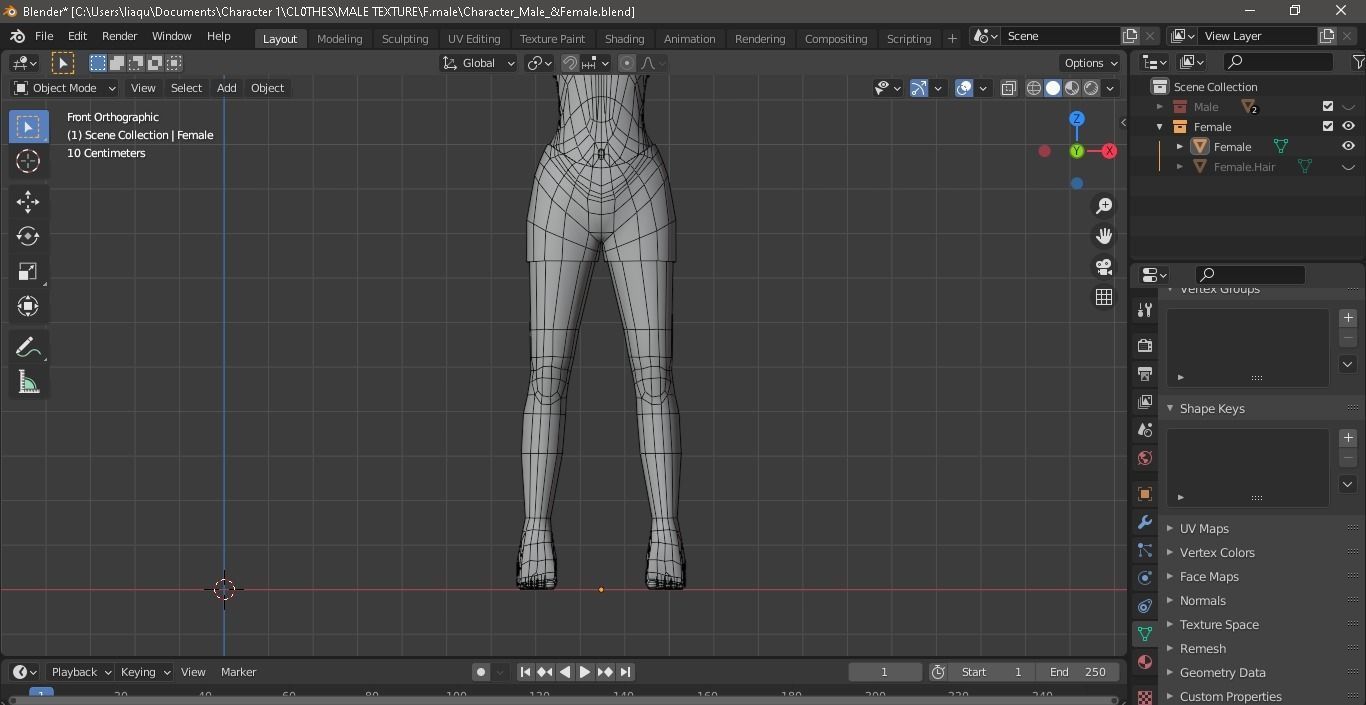Open the Particles properties tab
Viewport: 1366px width, 705px height.
1145,550
